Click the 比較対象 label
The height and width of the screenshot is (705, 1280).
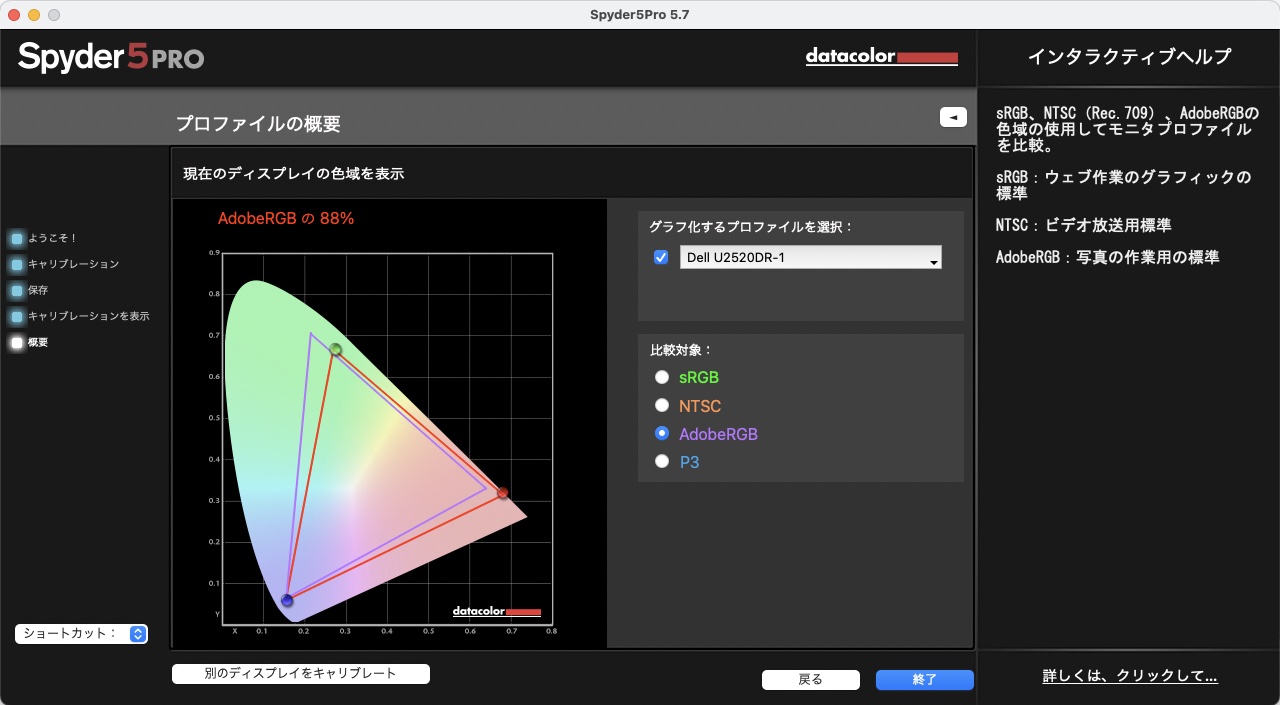point(681,351)
